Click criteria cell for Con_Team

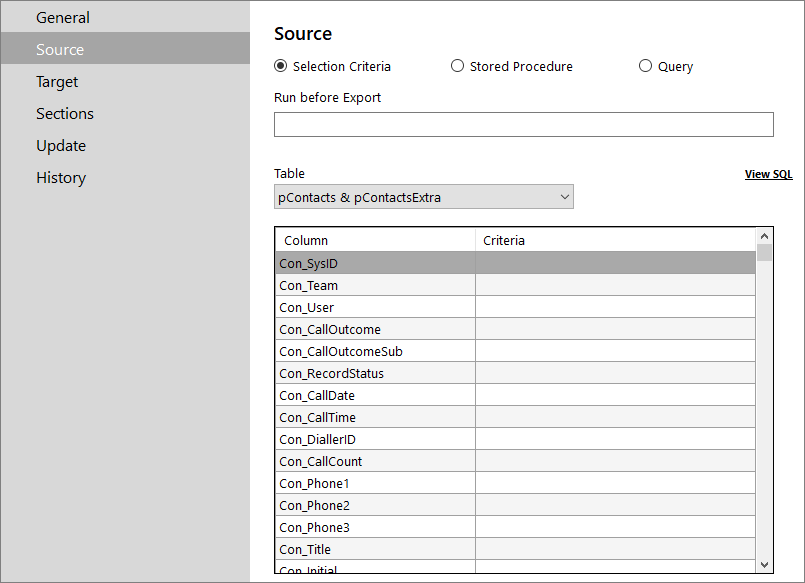615,285
